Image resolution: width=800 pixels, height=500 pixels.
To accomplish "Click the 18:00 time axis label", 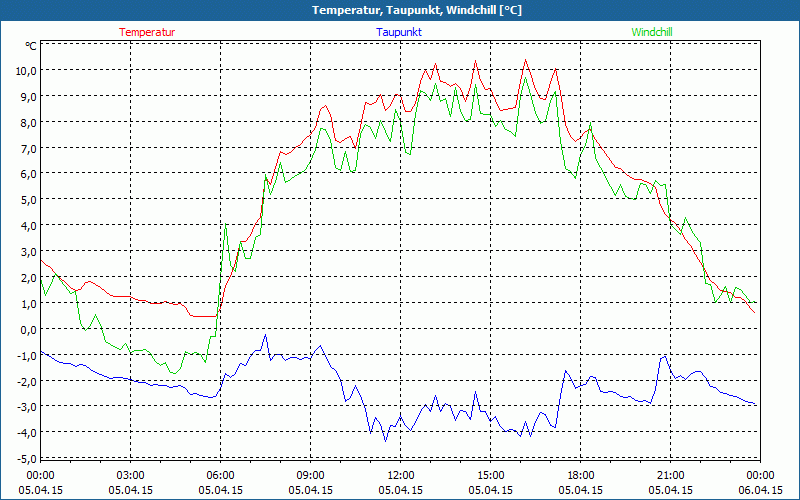I will pyautogui.click(x=581, y=476).
